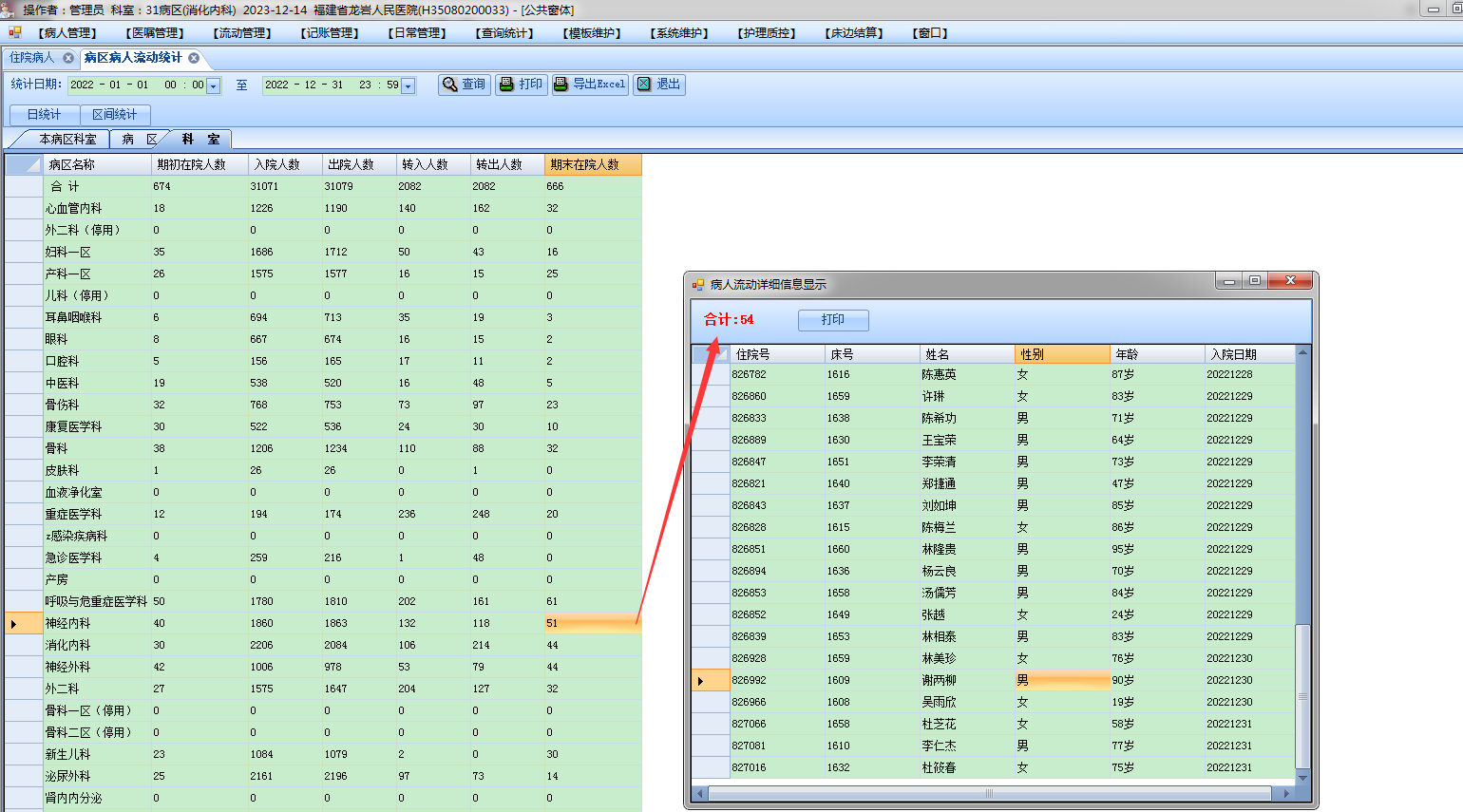Click 打印 button in the detail popup
Image resolution: width=1463 pixels, height=812 pixels.
click(833, 320)
